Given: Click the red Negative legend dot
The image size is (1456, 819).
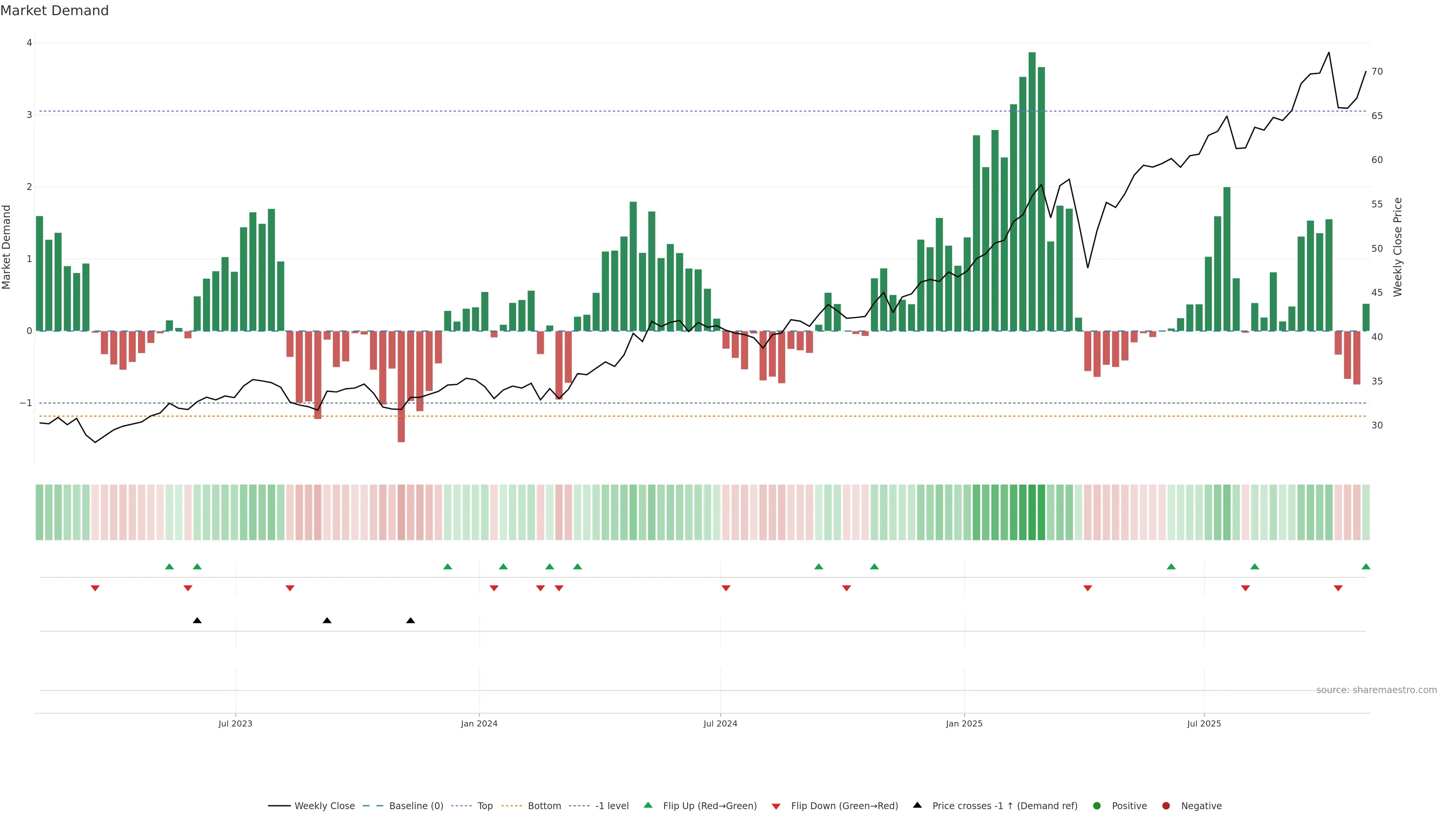Looking at the screenshot, I should point(1166,805).
